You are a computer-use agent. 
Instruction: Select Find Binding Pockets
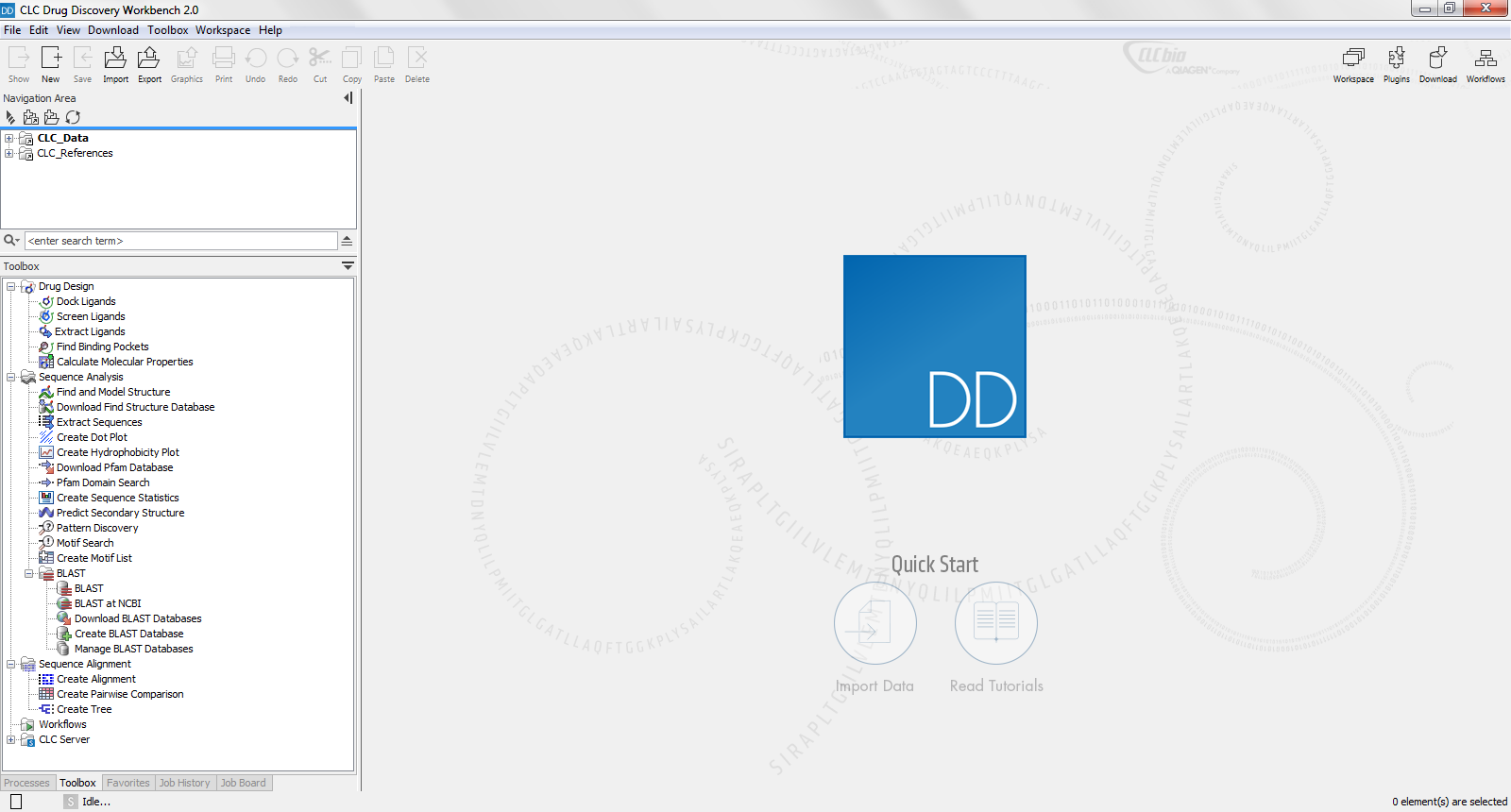102,347
